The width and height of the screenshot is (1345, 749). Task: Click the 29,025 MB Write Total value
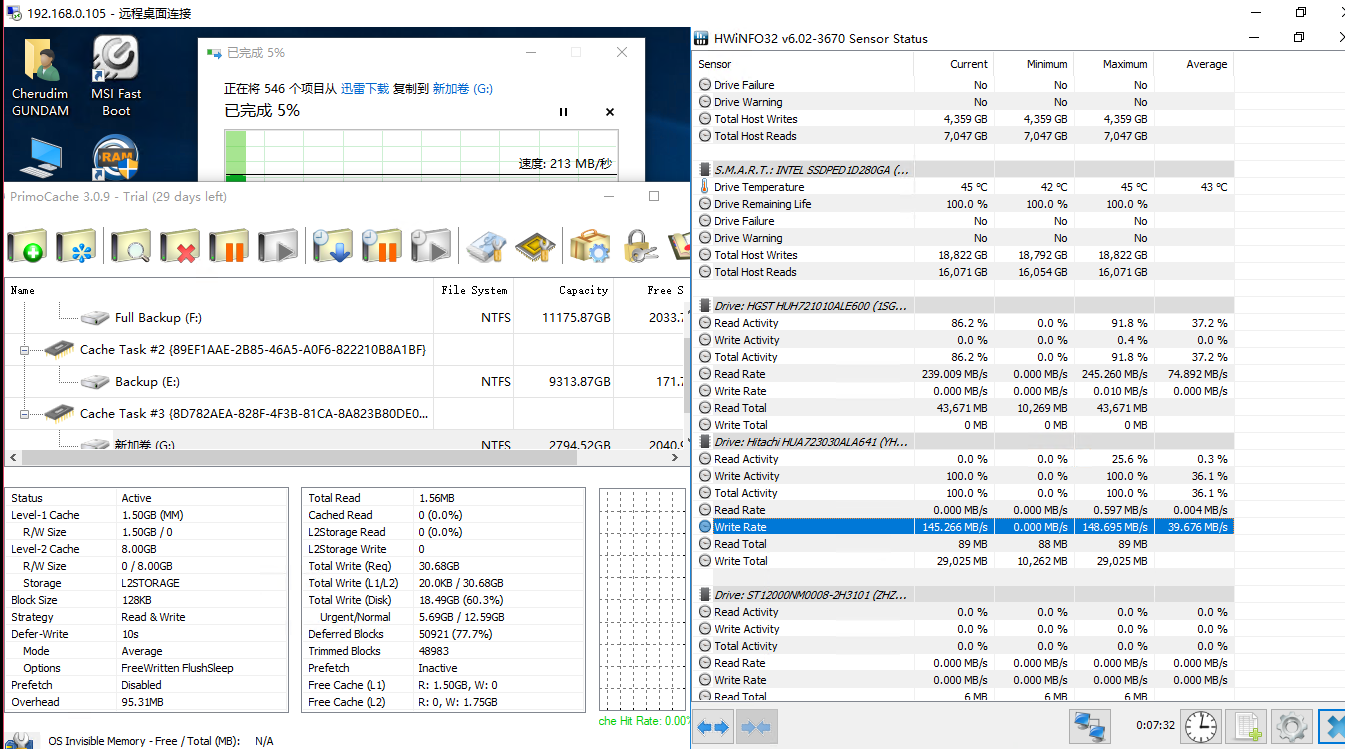960,561
